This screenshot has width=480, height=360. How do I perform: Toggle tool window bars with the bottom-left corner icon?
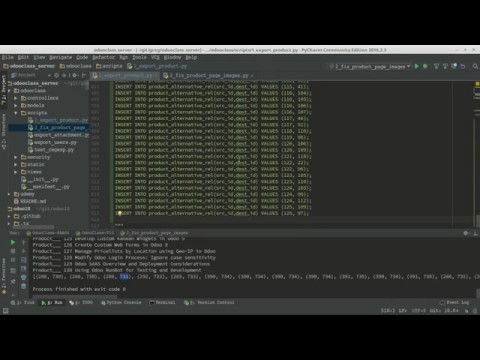5,311
